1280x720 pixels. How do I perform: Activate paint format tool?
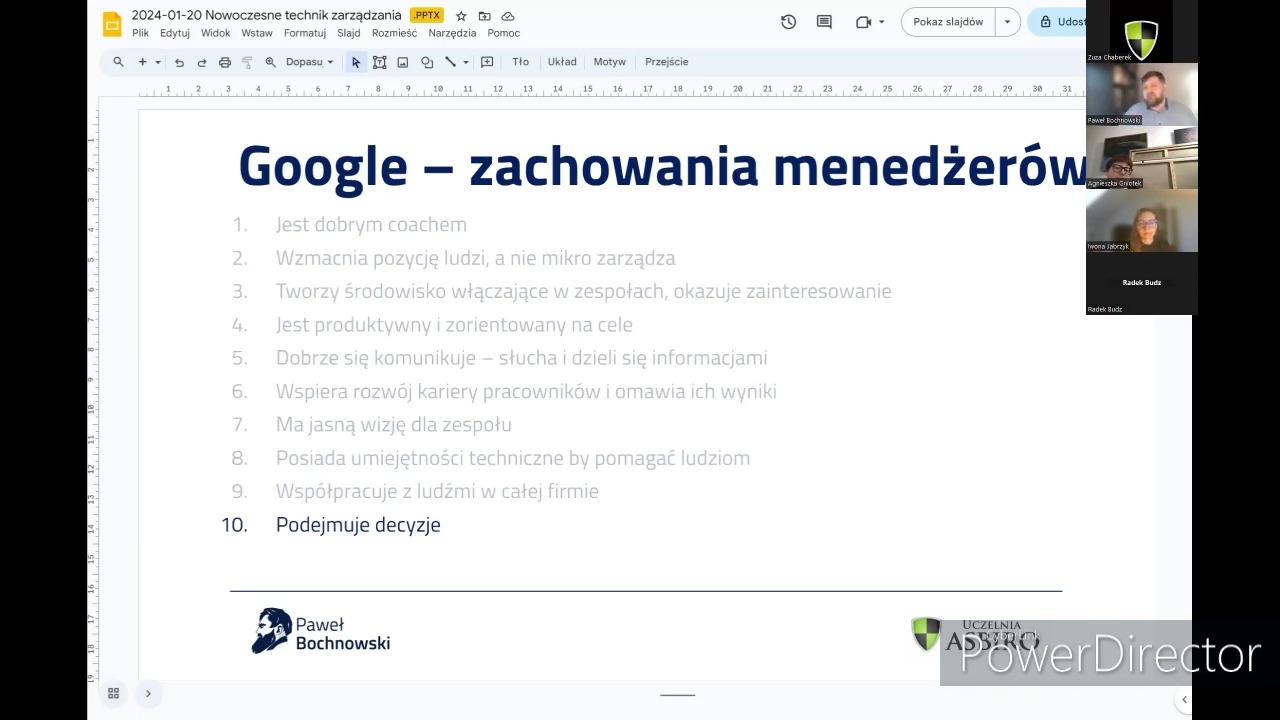click(247, 62)
